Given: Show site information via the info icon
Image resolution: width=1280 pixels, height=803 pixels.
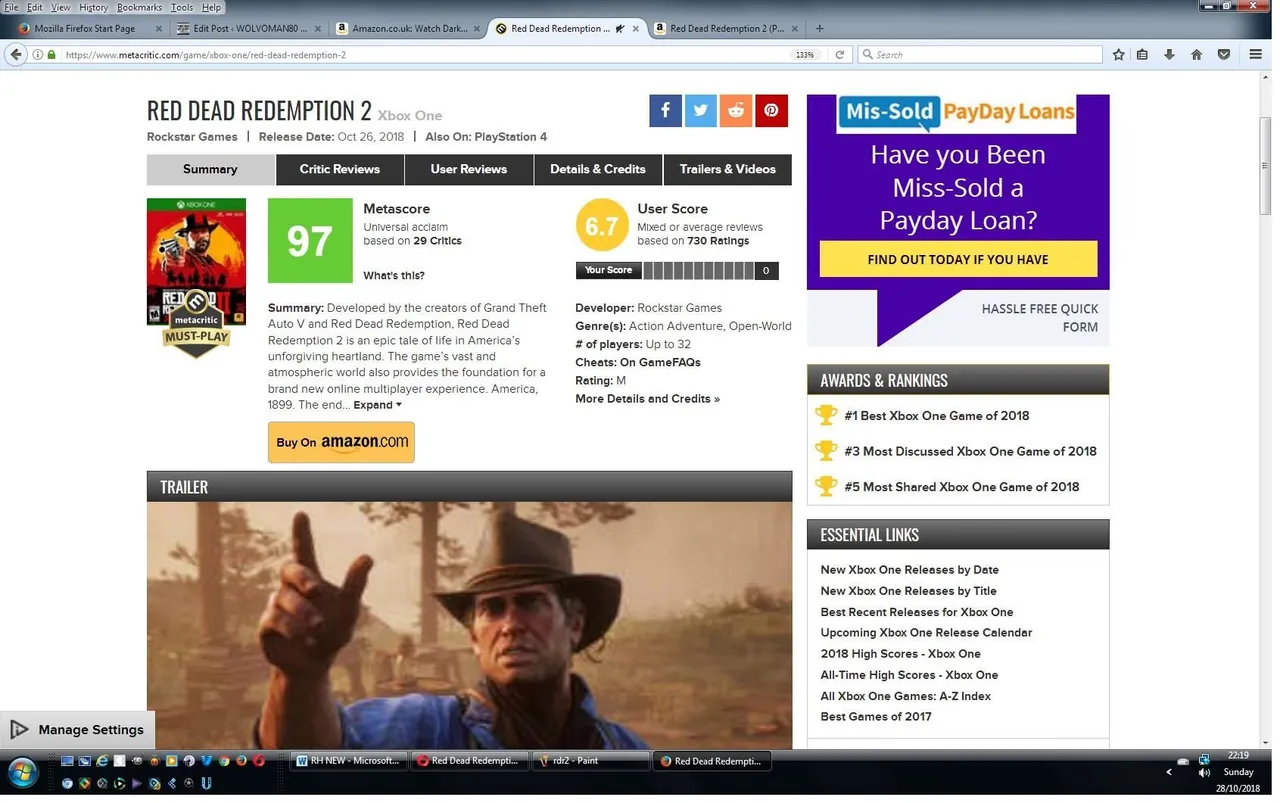Looking at the screenshot, I should 38,55.
